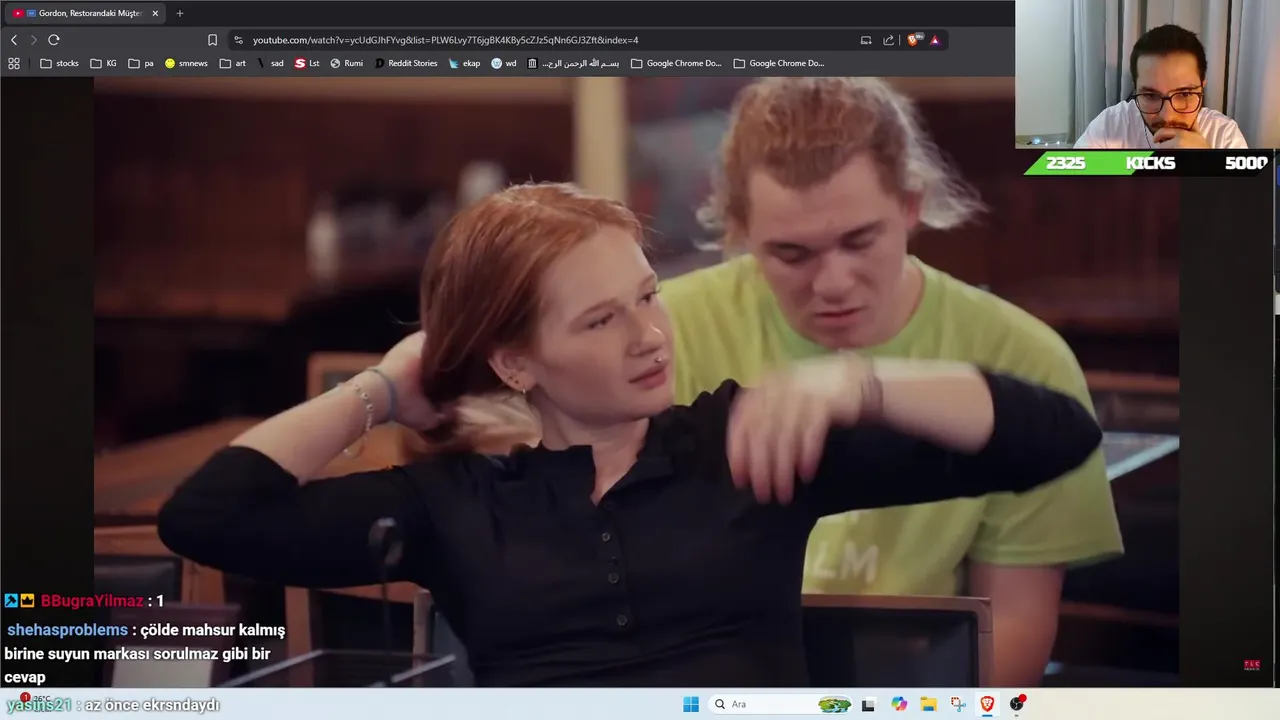Click the playing YouTube video
This screenshot has height=720, width=1280.
pyautogui.click(x=636, y=382)
